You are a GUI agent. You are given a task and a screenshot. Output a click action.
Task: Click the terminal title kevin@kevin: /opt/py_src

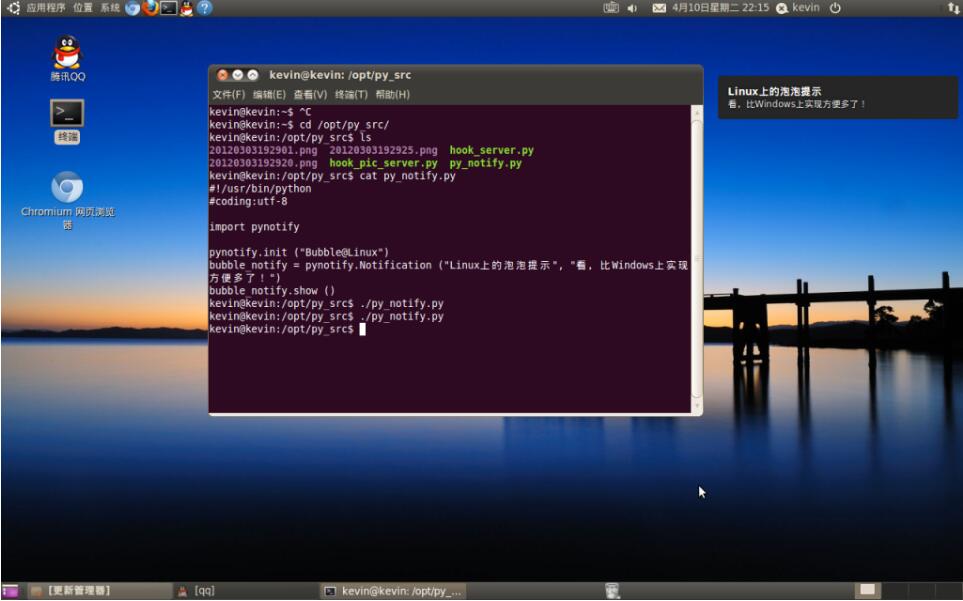[x=340, y=75]
